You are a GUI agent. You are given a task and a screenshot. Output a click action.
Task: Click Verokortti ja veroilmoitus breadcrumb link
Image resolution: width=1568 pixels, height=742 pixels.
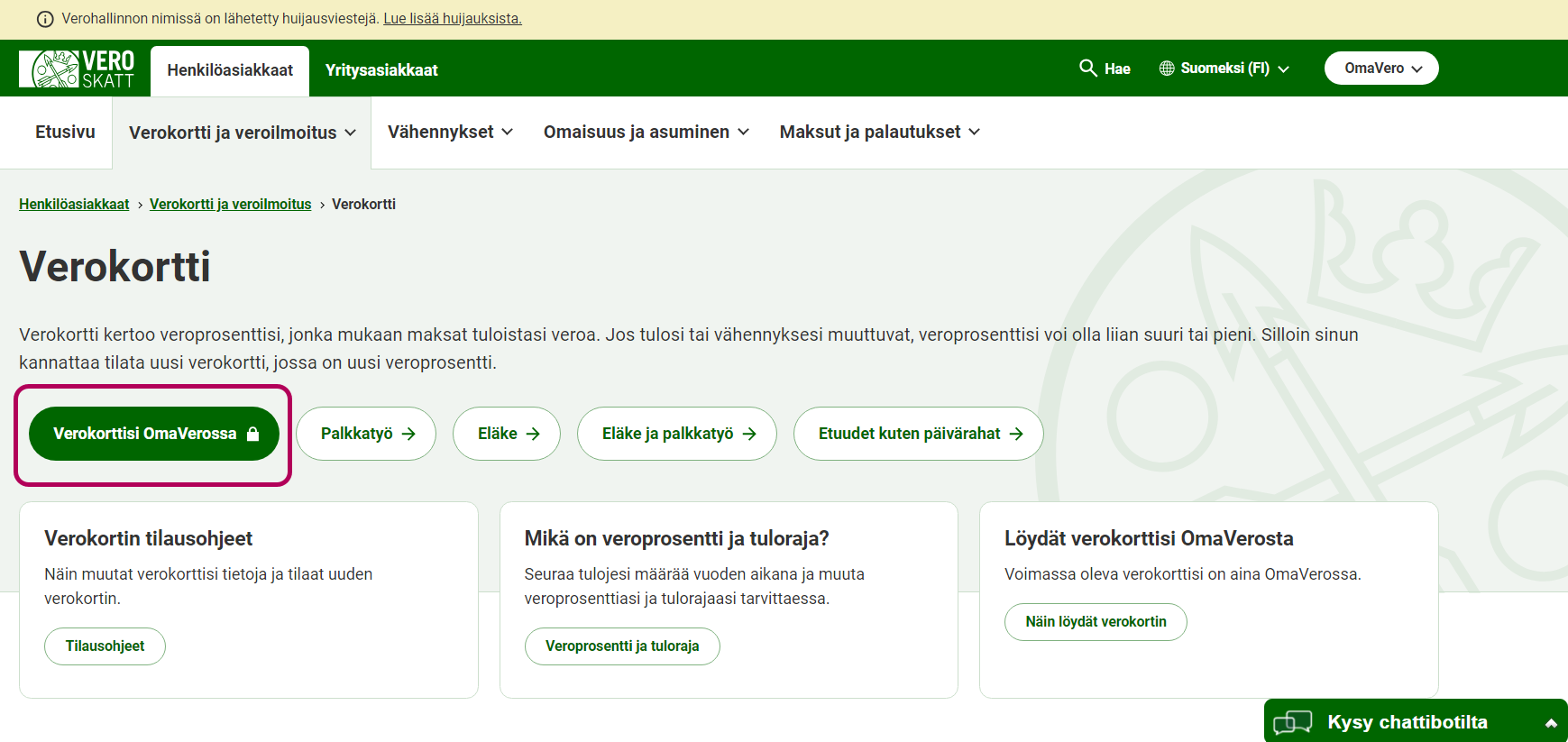[x=230, y=205]
